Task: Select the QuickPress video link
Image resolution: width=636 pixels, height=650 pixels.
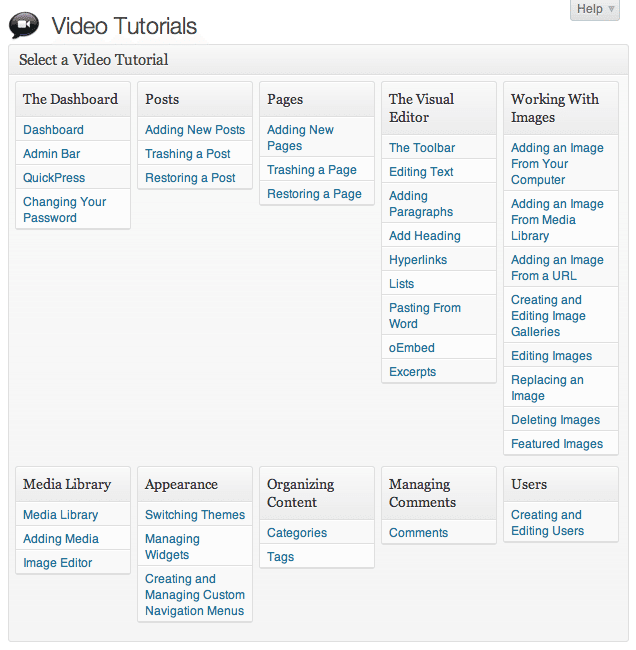Action: (x=54, y=178)
